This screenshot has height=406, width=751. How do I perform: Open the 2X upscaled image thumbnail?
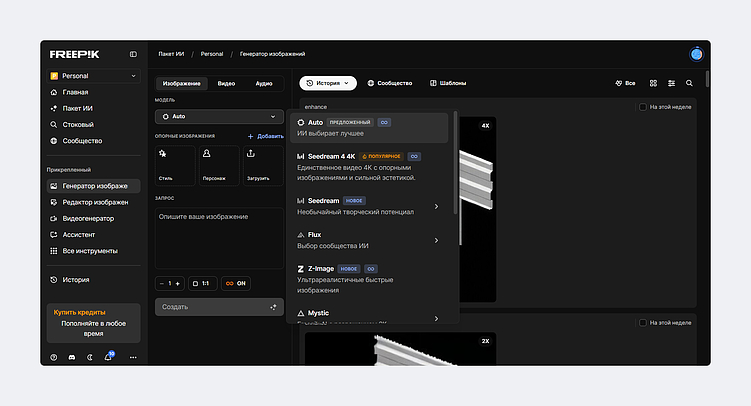[x=400, y=349]
